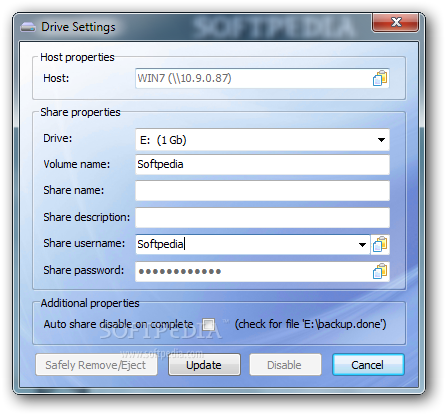Click the paste icon beside Share username

click(380, 244)
